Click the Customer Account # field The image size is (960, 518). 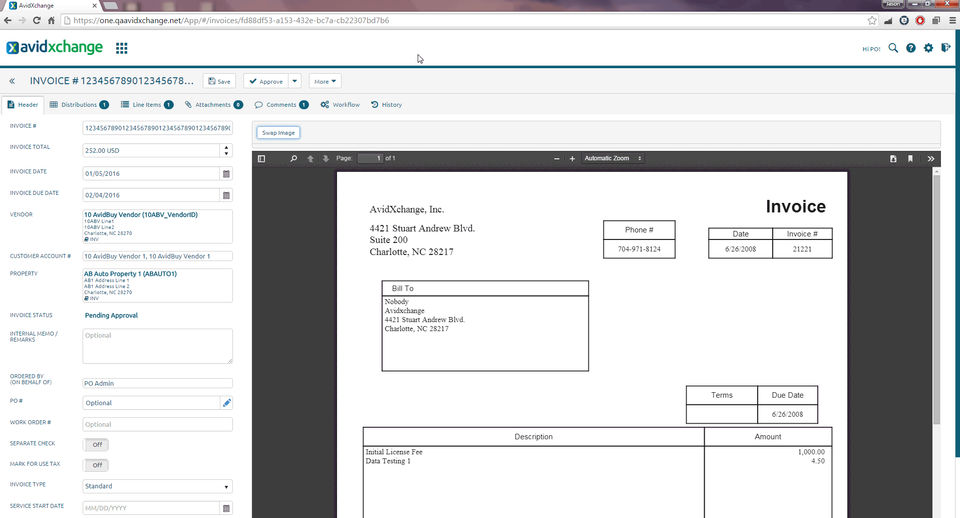coord(157,256)
